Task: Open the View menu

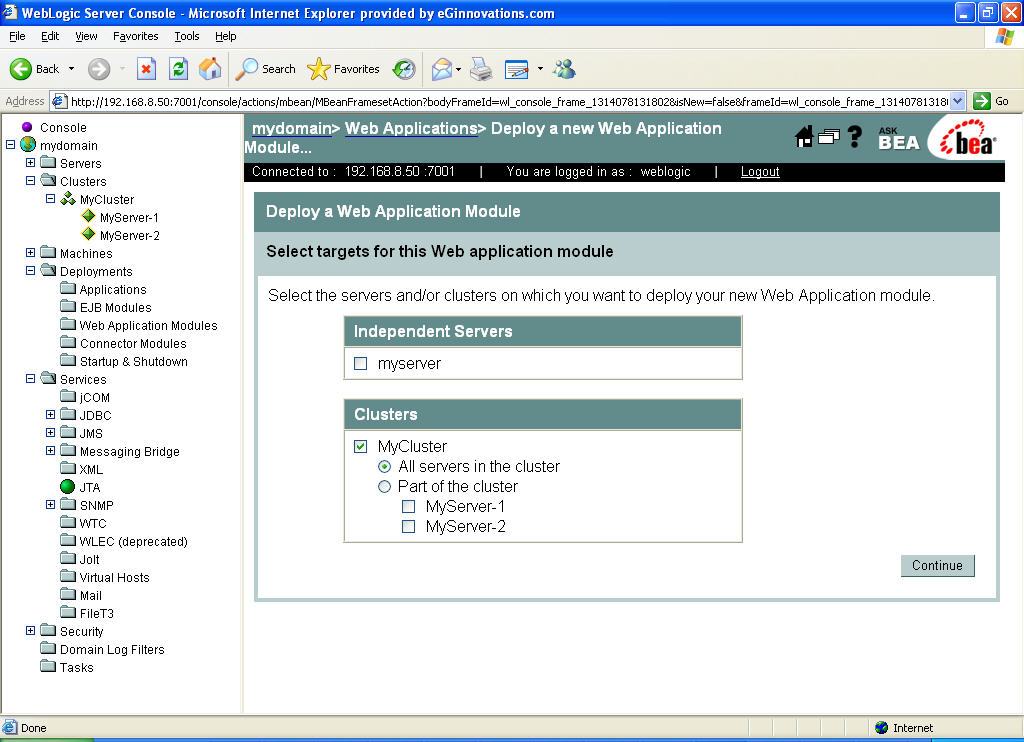Action: tap(86, 36)
